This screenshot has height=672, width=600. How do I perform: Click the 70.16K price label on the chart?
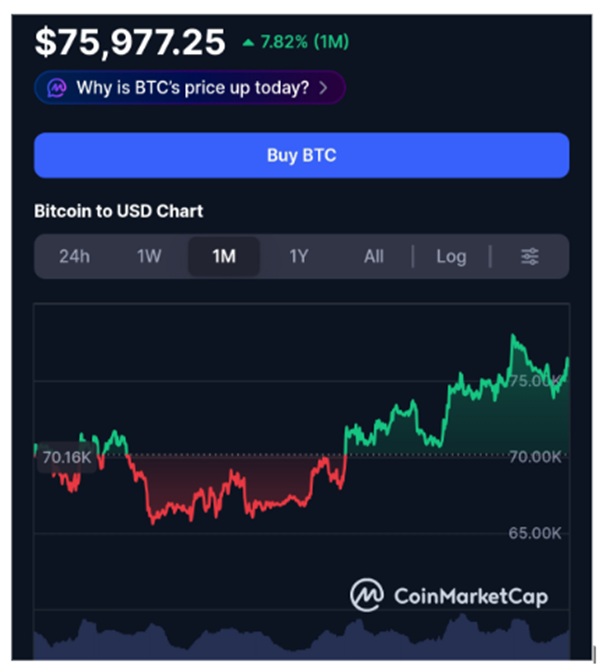67,459
